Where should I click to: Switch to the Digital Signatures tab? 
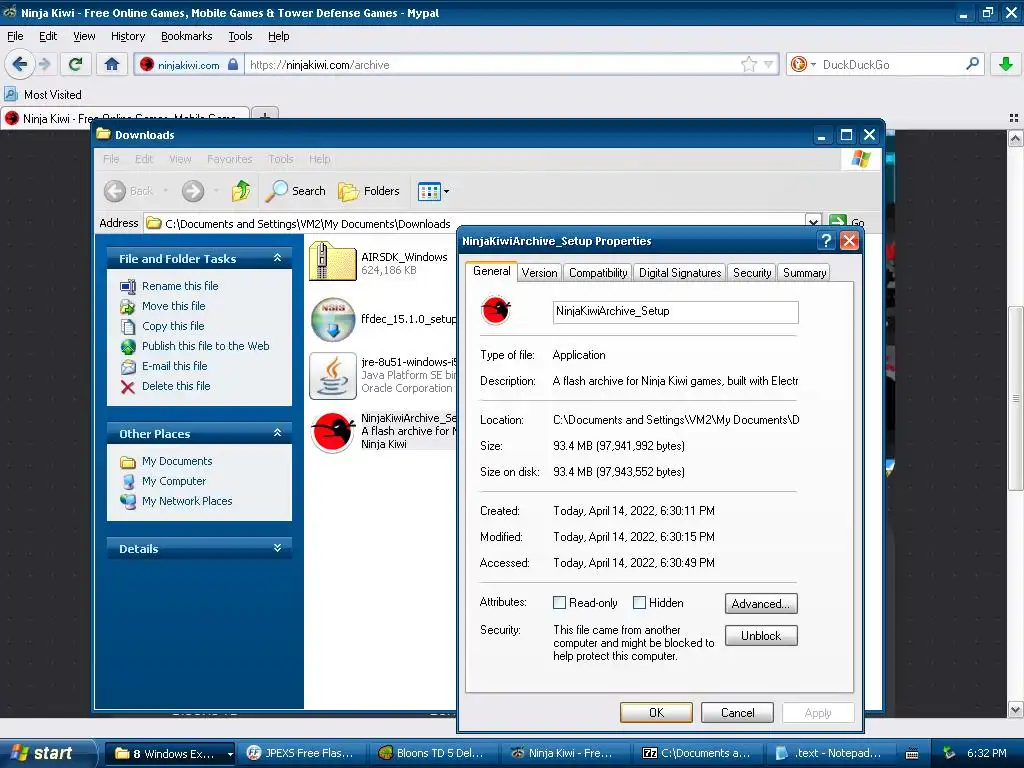(x=680, y=273)
